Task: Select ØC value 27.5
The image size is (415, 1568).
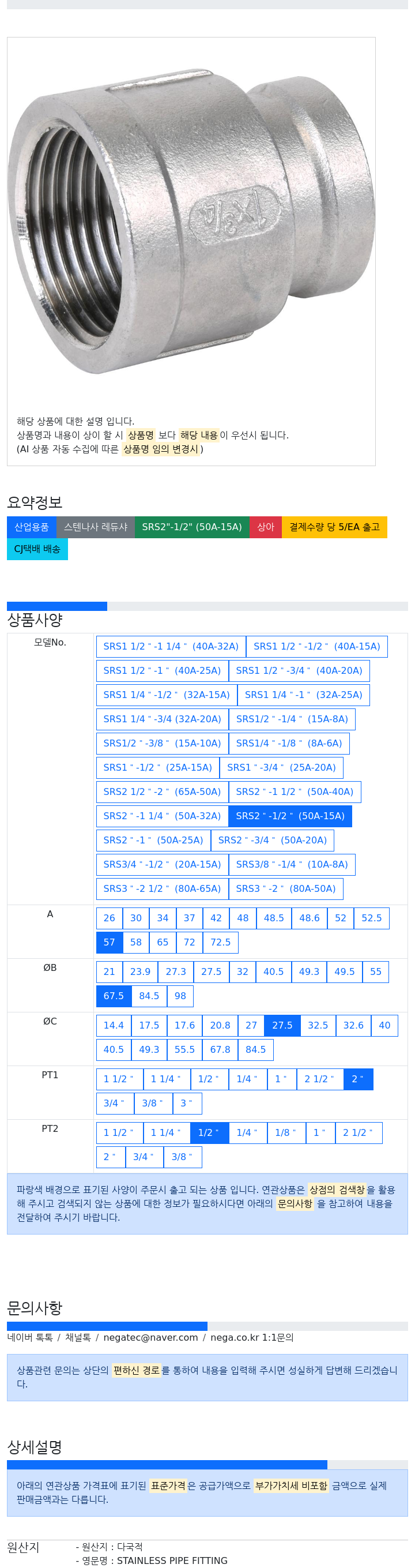Action: tap(282, 1025)
